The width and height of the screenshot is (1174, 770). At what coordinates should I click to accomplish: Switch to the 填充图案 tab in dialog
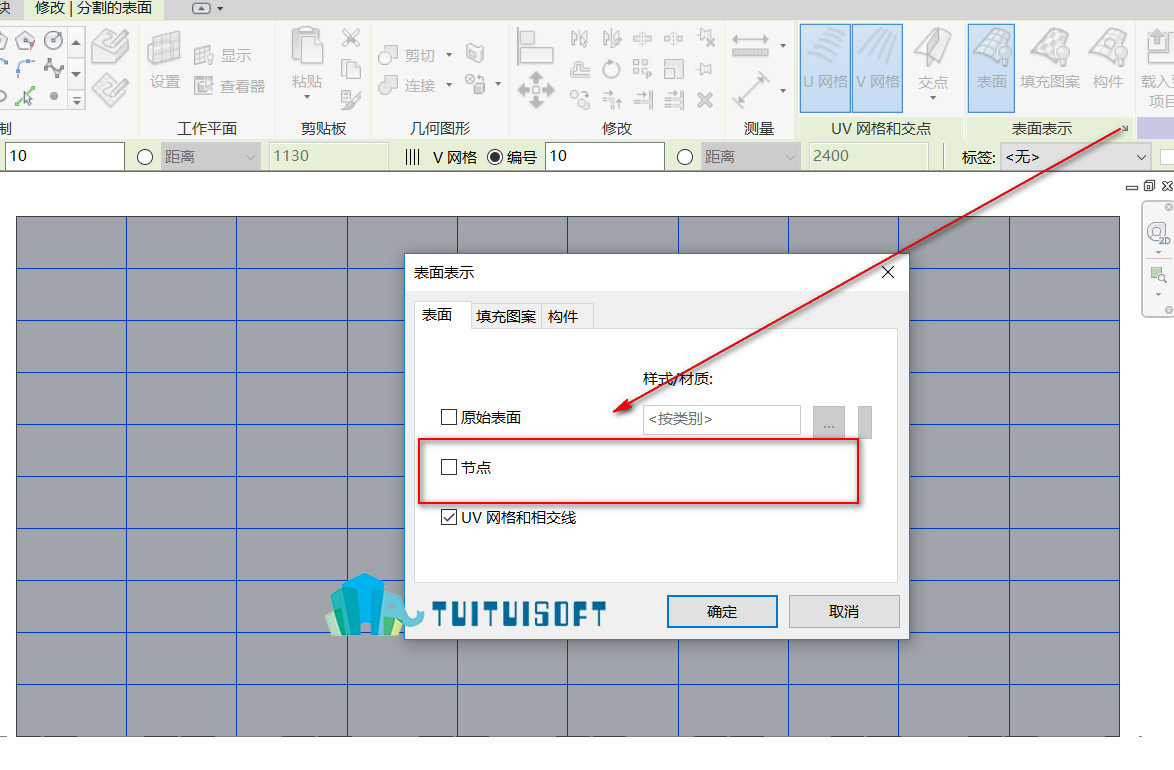click(x=506, y=317)
